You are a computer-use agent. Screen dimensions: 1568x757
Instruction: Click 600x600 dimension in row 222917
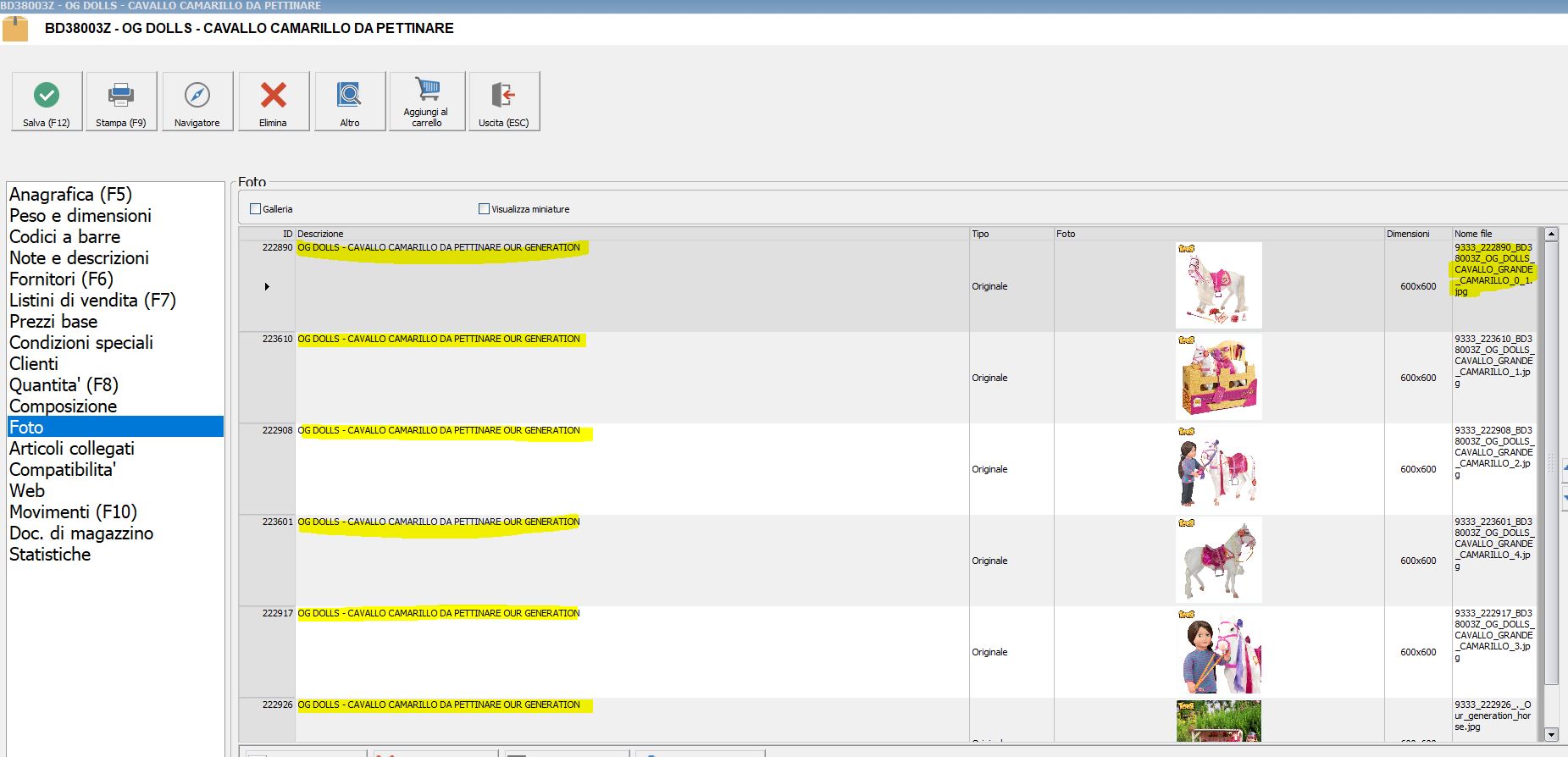[x=1418, y=653]
